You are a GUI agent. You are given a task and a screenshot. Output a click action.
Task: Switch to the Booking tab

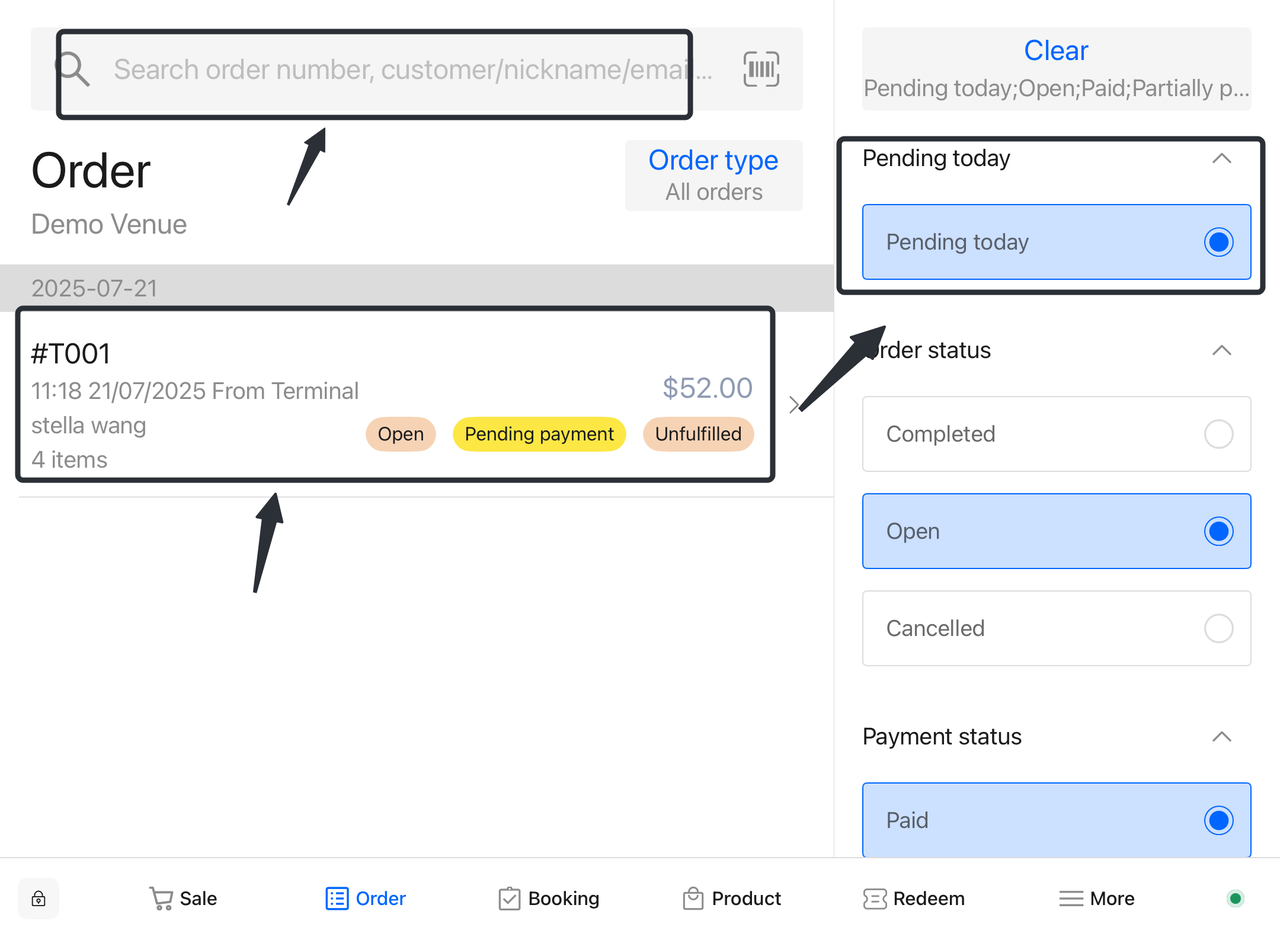(x=549, y=898)
